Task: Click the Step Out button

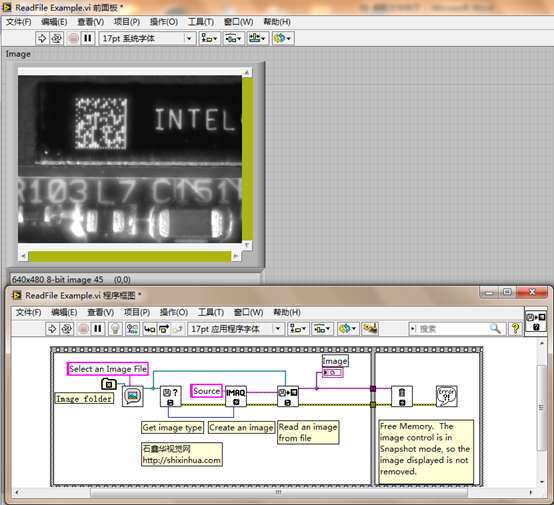Action: click(x=178, y=329)
